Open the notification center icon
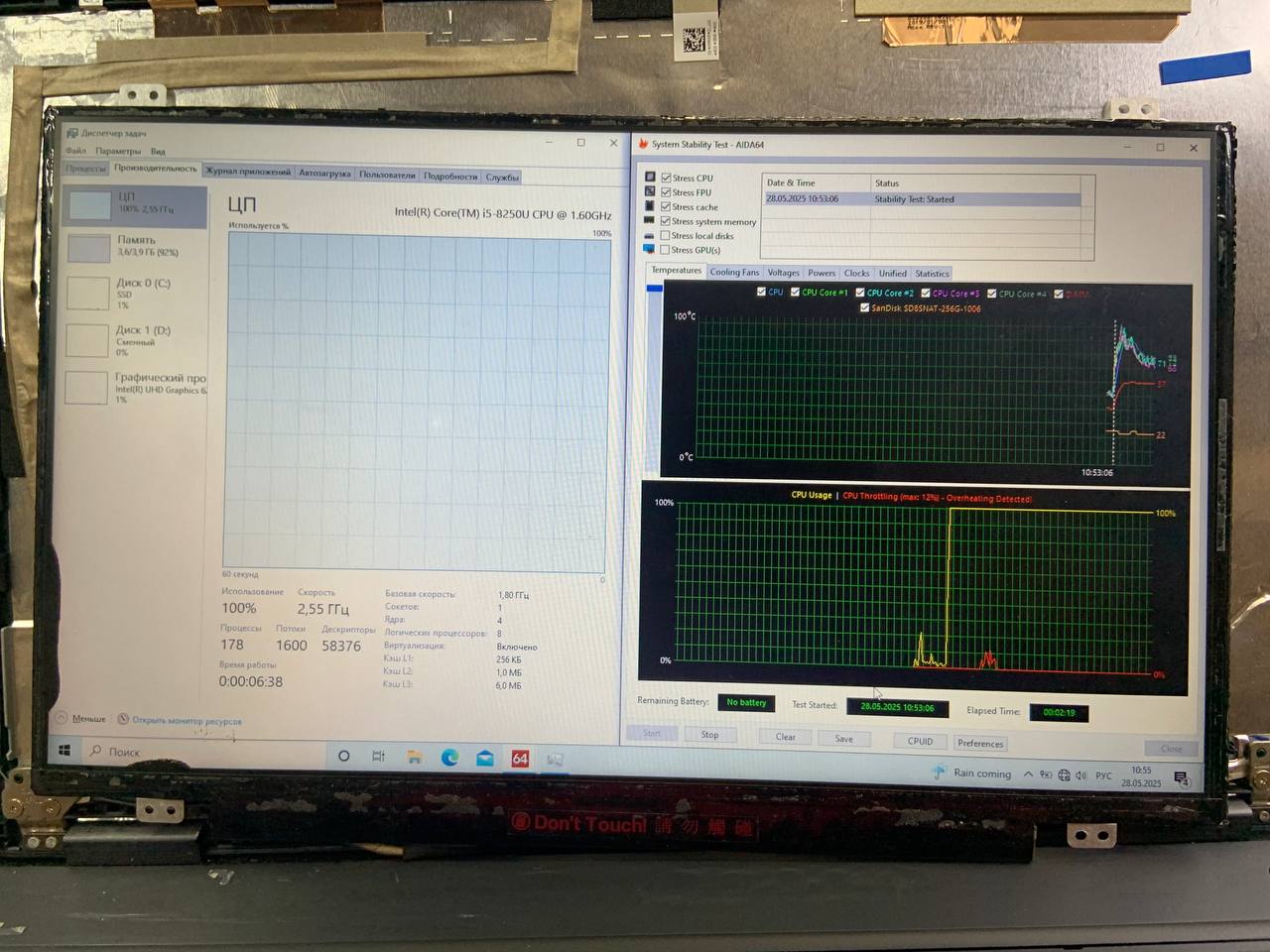The width and height of the screenshot is (1270, 952). point(1181,777)
